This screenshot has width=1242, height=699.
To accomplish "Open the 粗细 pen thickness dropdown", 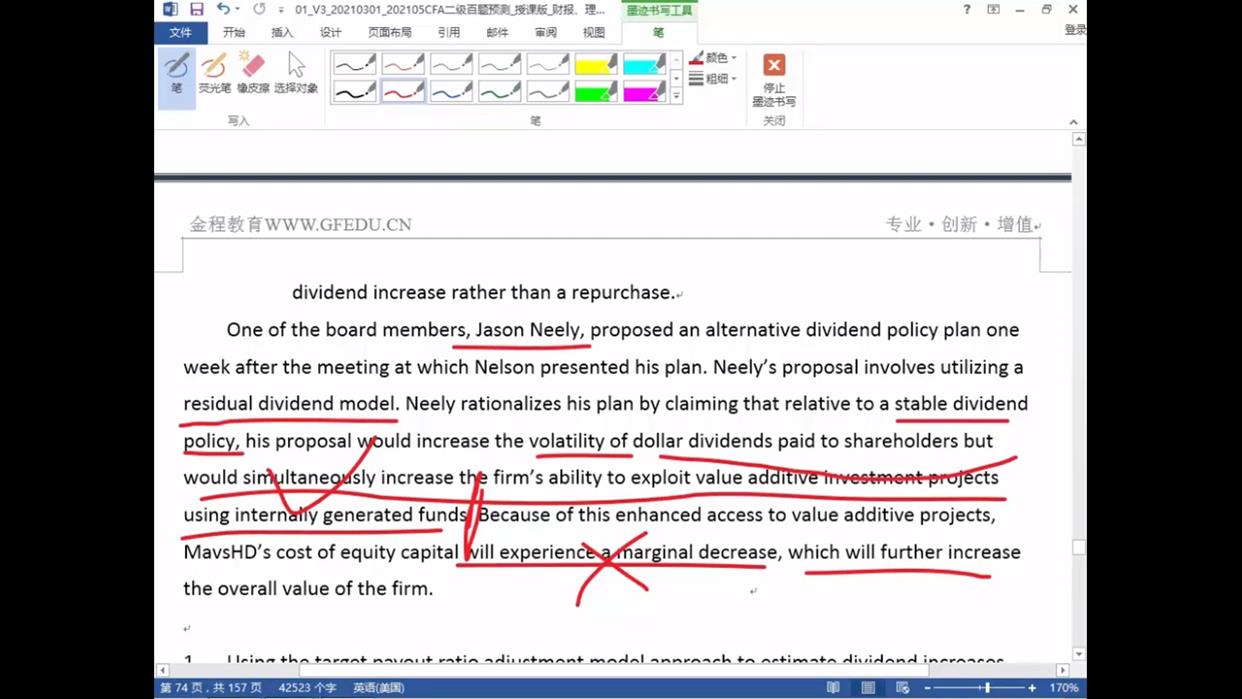I will coord(714,79).
